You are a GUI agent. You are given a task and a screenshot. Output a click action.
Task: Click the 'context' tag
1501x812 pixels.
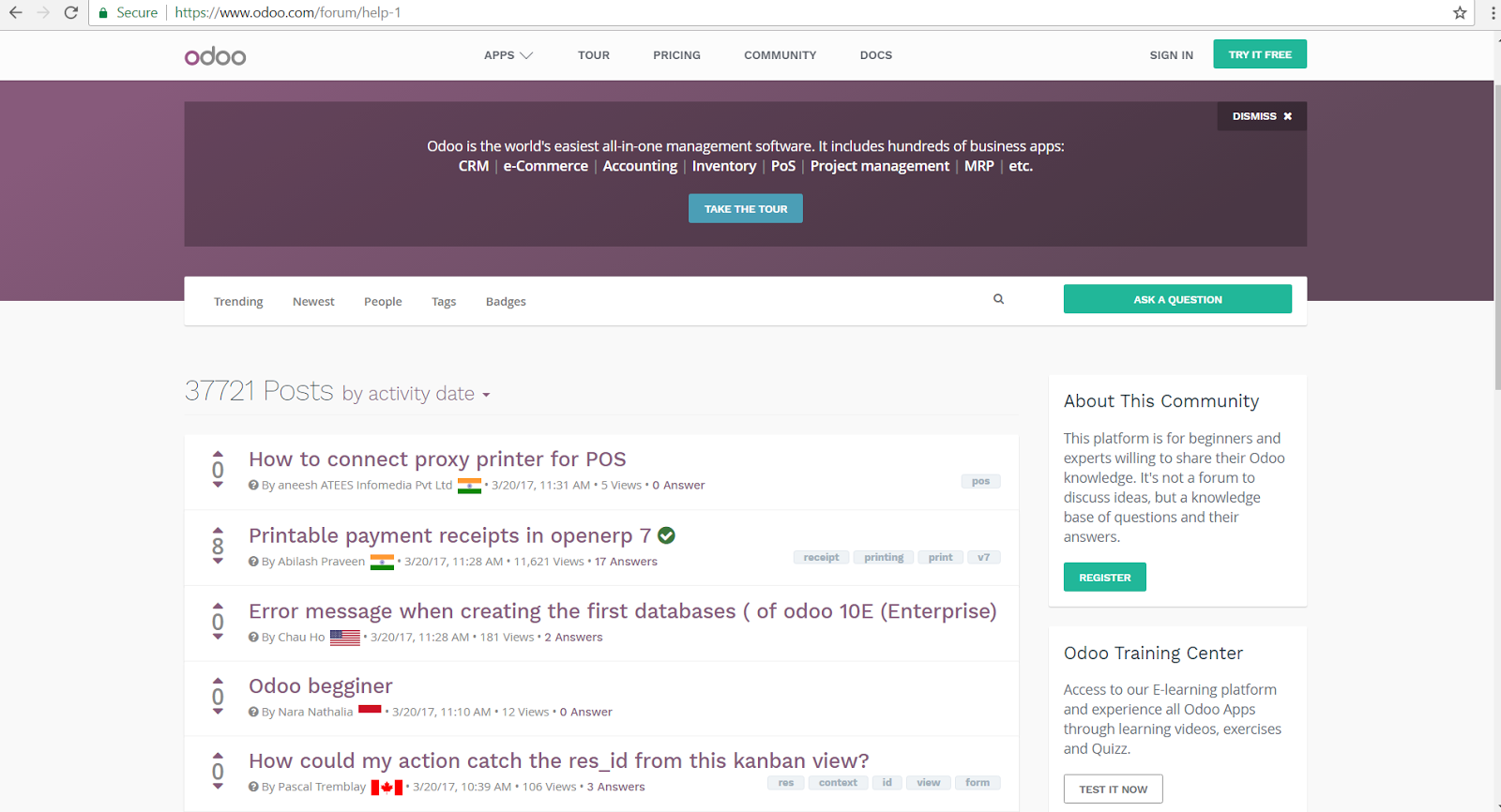click(x=838, y=783)
